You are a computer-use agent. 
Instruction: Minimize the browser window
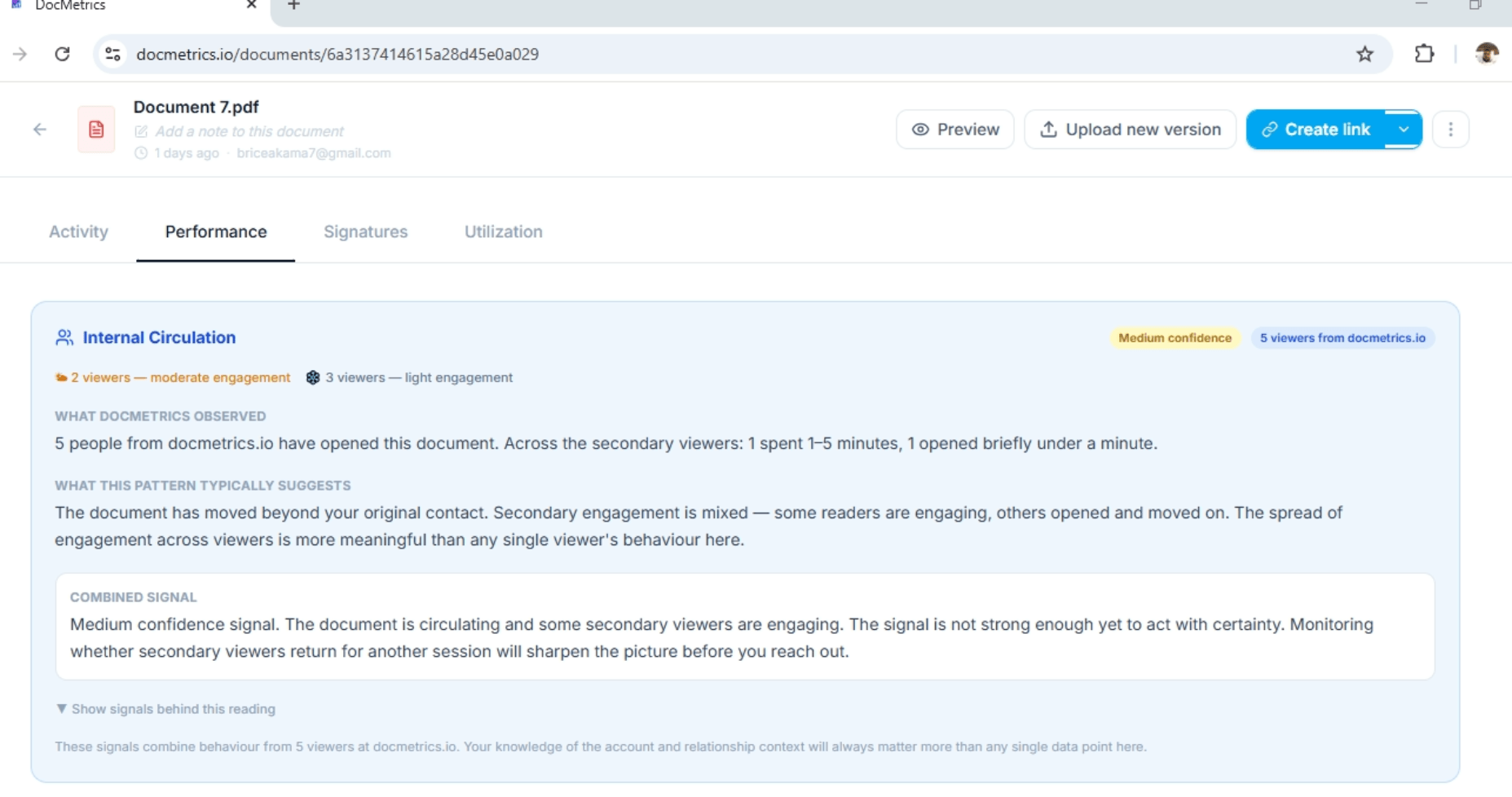click(x=1422, y=5)
